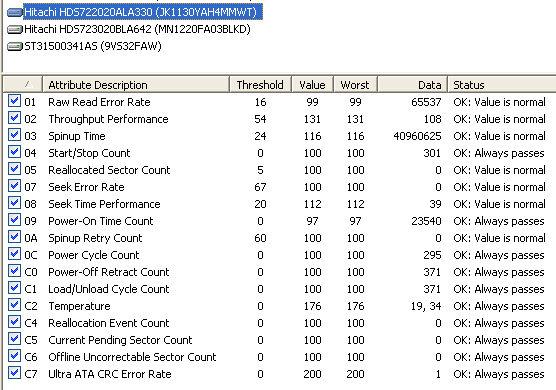Toggle the Power Cycle Count checkbox
Image resolution: width=556 pixels, height=390 pixels.
(14, 254)
